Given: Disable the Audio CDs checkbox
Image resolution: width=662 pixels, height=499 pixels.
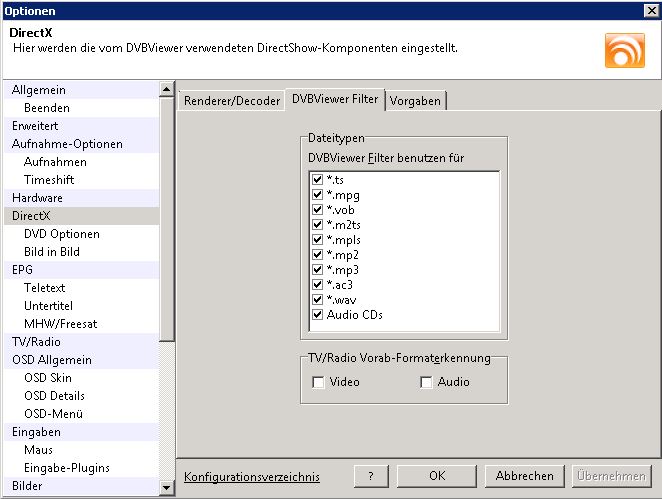Looking at the screenshot, I should (317, 315).
